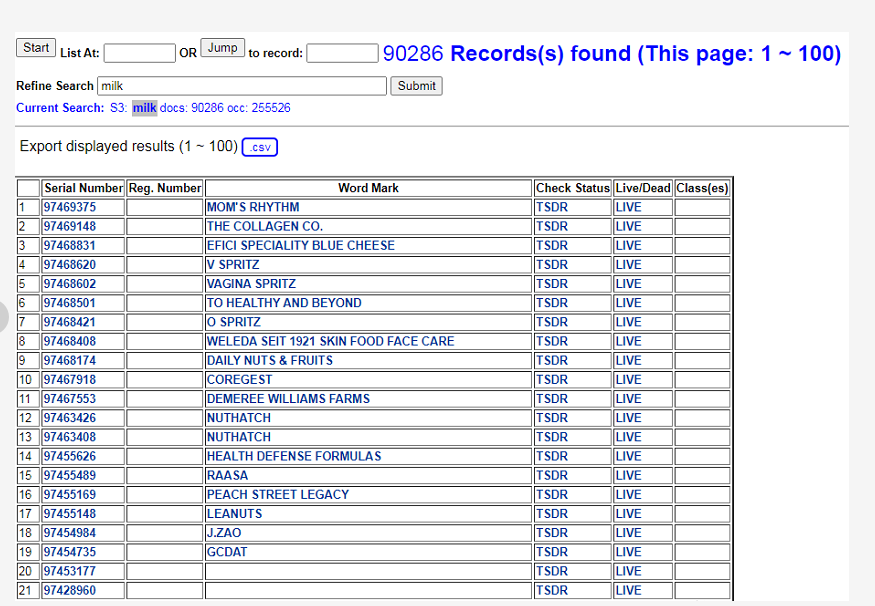Image resolution: width=875 pixels, height=606 pixels.
Task: Open TSDR link for serial 97463426
Action: 552,418
